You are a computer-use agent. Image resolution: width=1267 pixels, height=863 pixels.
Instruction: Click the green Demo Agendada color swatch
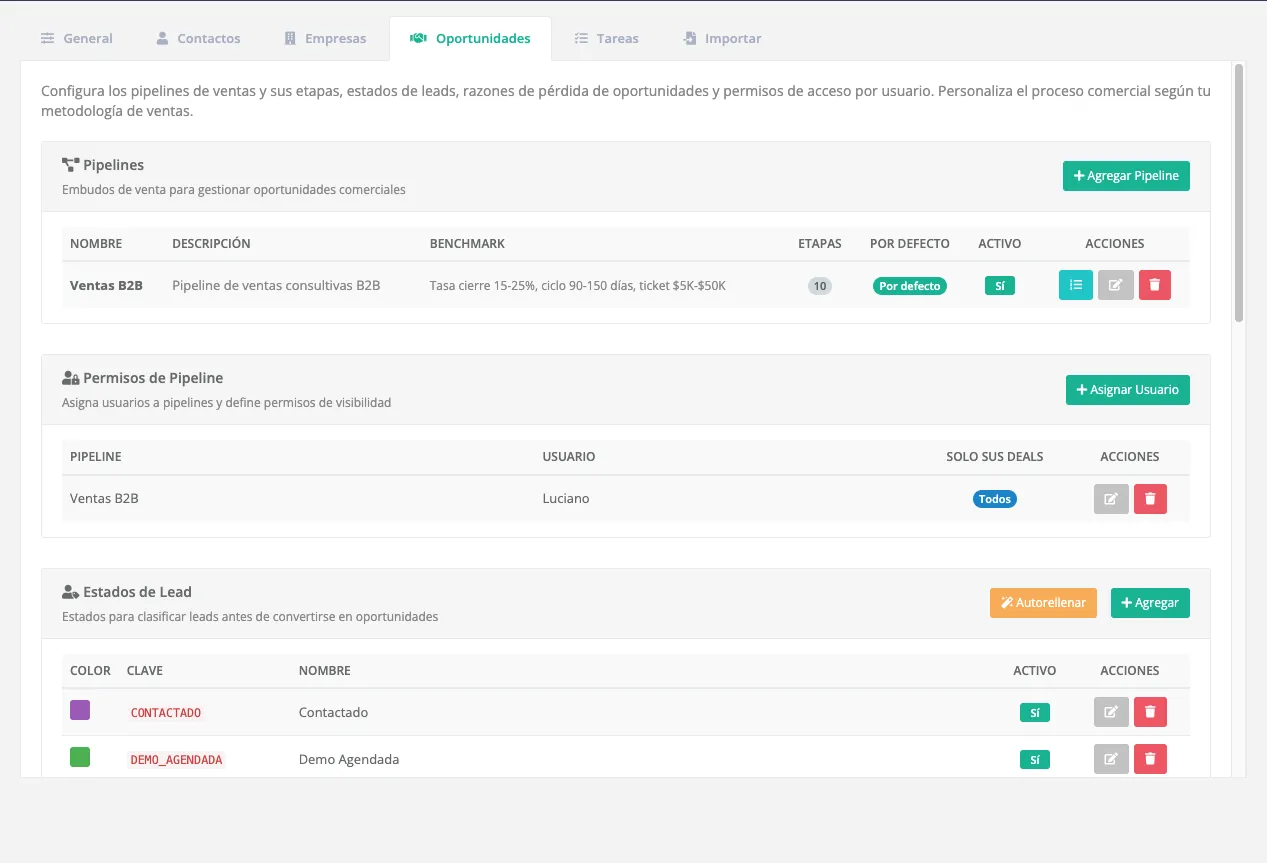[x=80, y=757]
